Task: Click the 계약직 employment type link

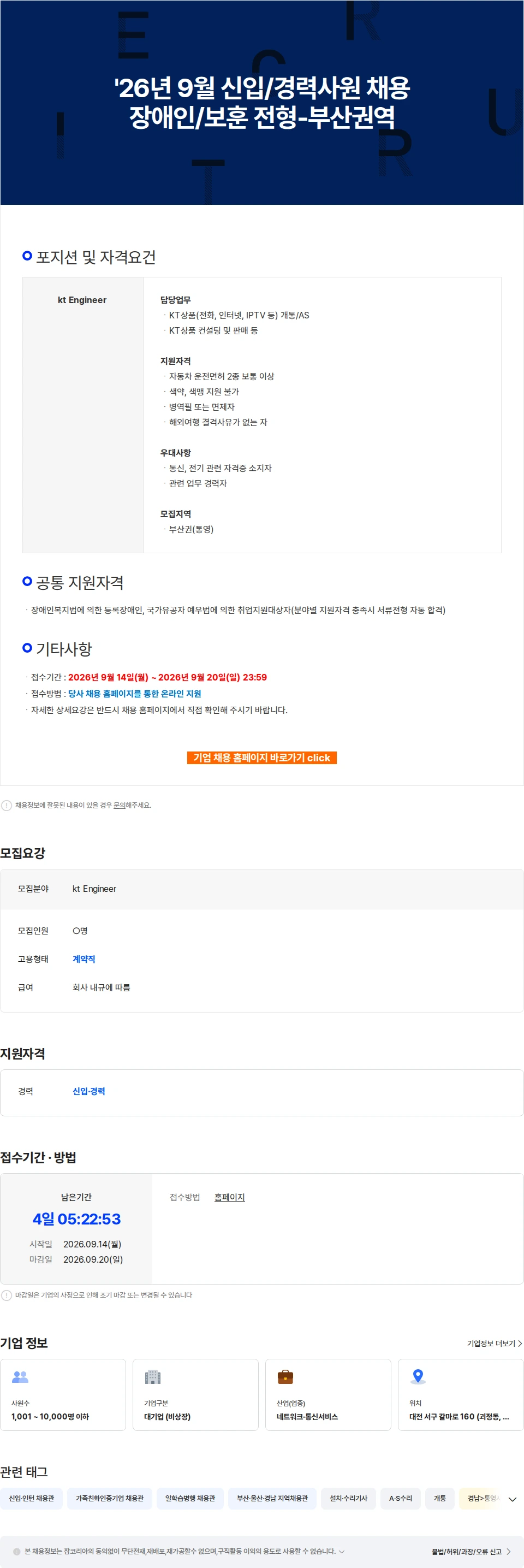Action: (x=84, y=958)
